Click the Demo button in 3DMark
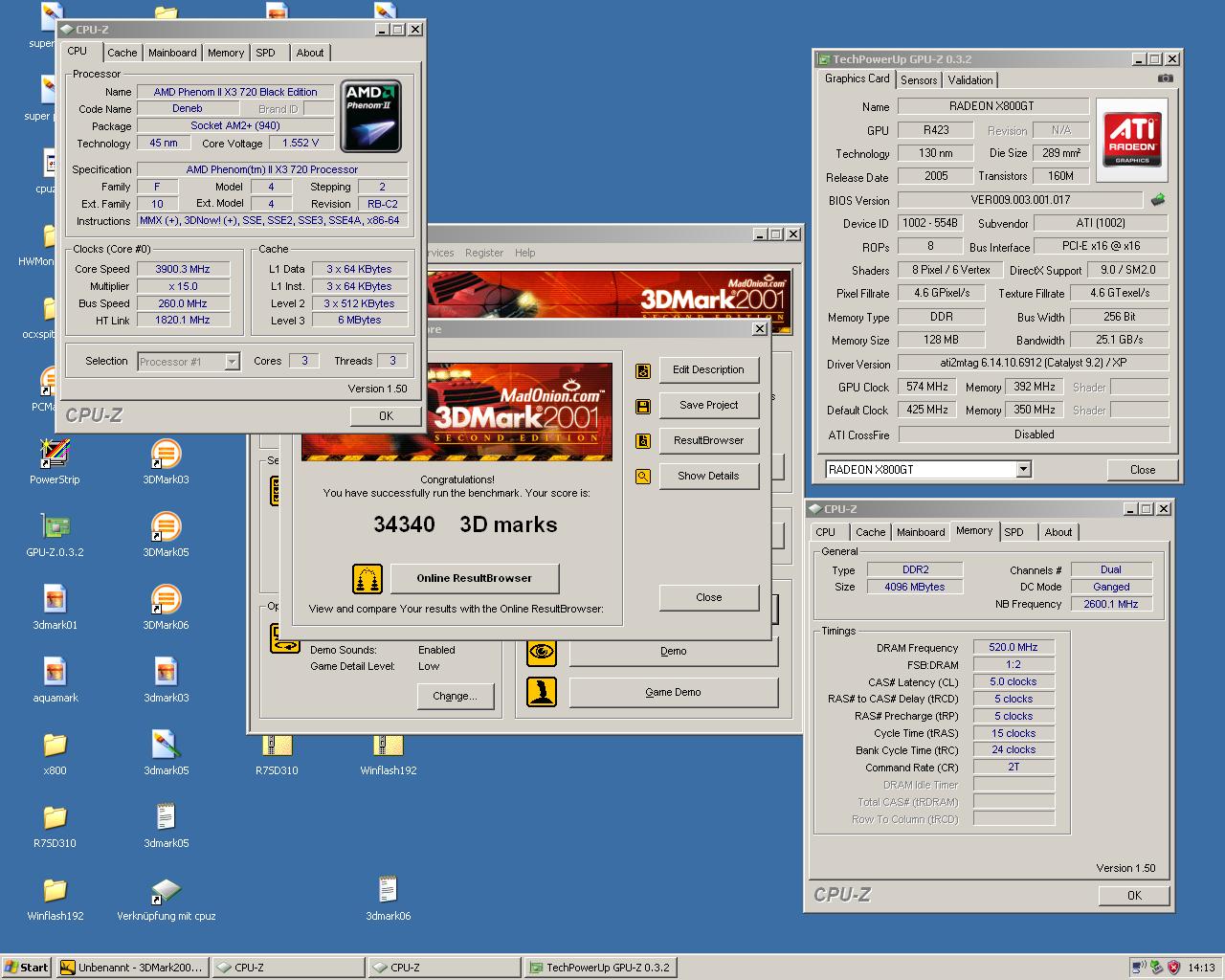This screenshot has width=1225, height=980. (673, 651)
